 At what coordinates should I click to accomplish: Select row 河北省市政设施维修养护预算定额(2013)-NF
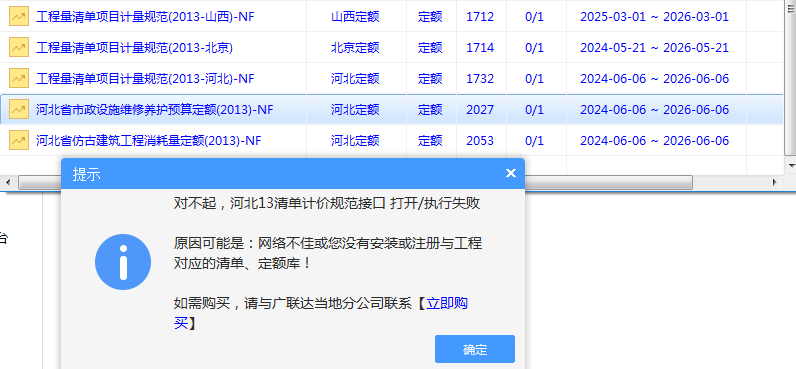coord(391,110)
